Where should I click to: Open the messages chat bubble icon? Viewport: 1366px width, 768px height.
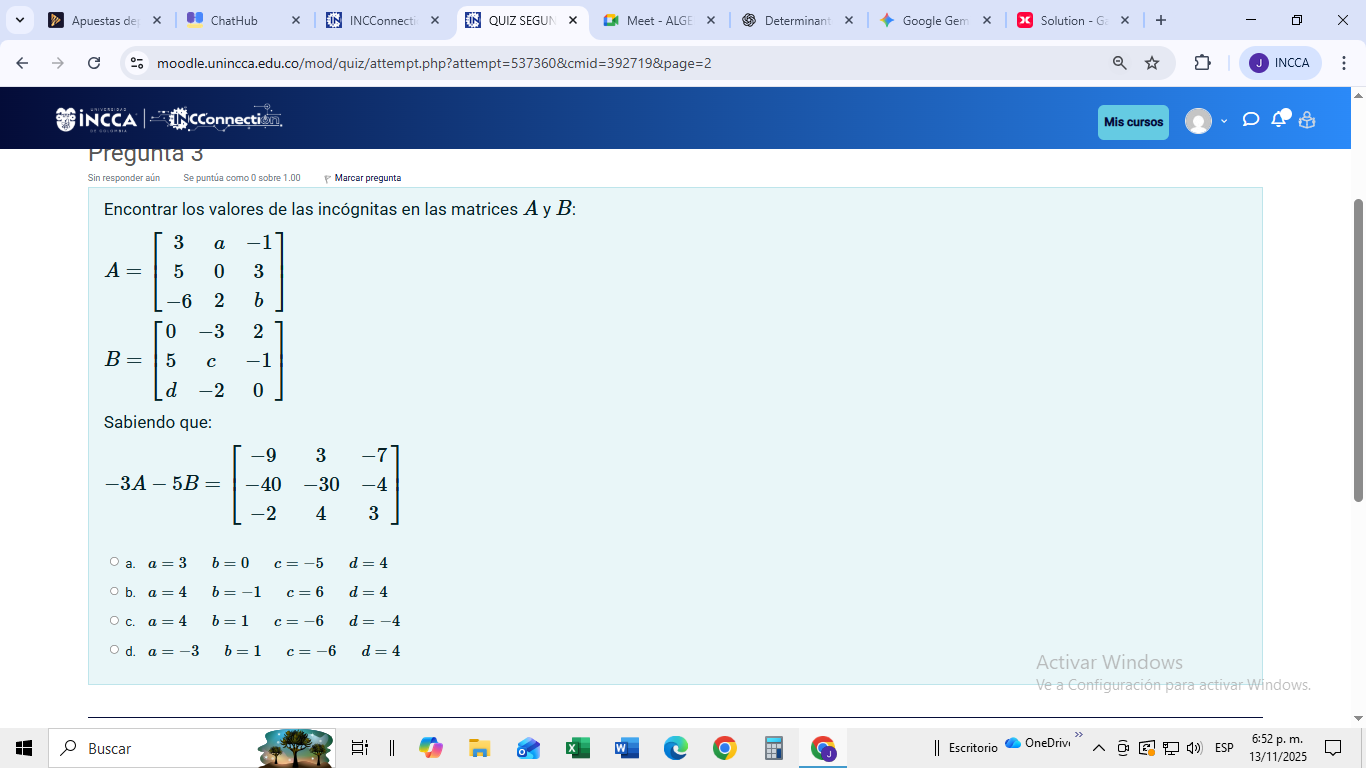pos(1250,120)
